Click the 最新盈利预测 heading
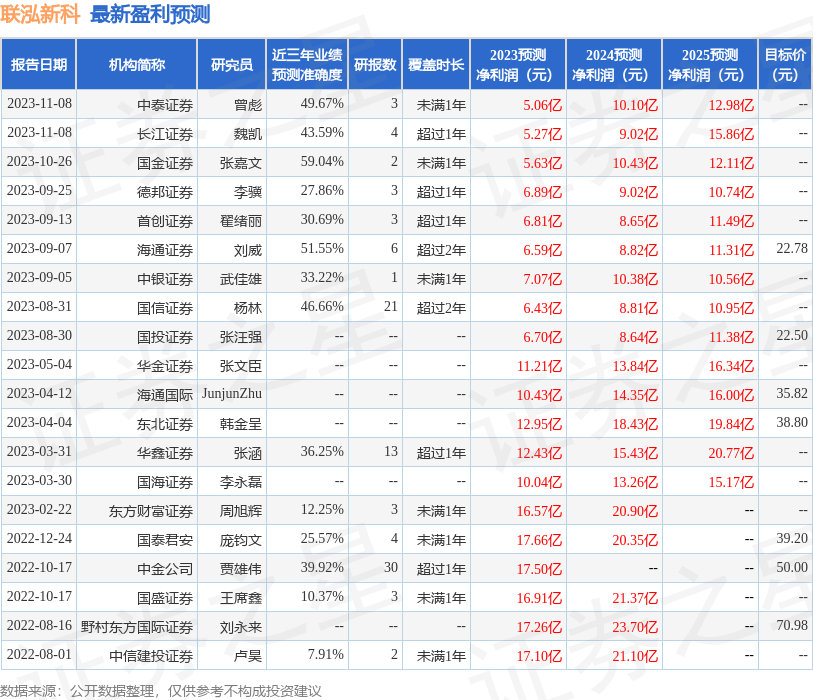This screenshot has width=813, height=700. 150,14
